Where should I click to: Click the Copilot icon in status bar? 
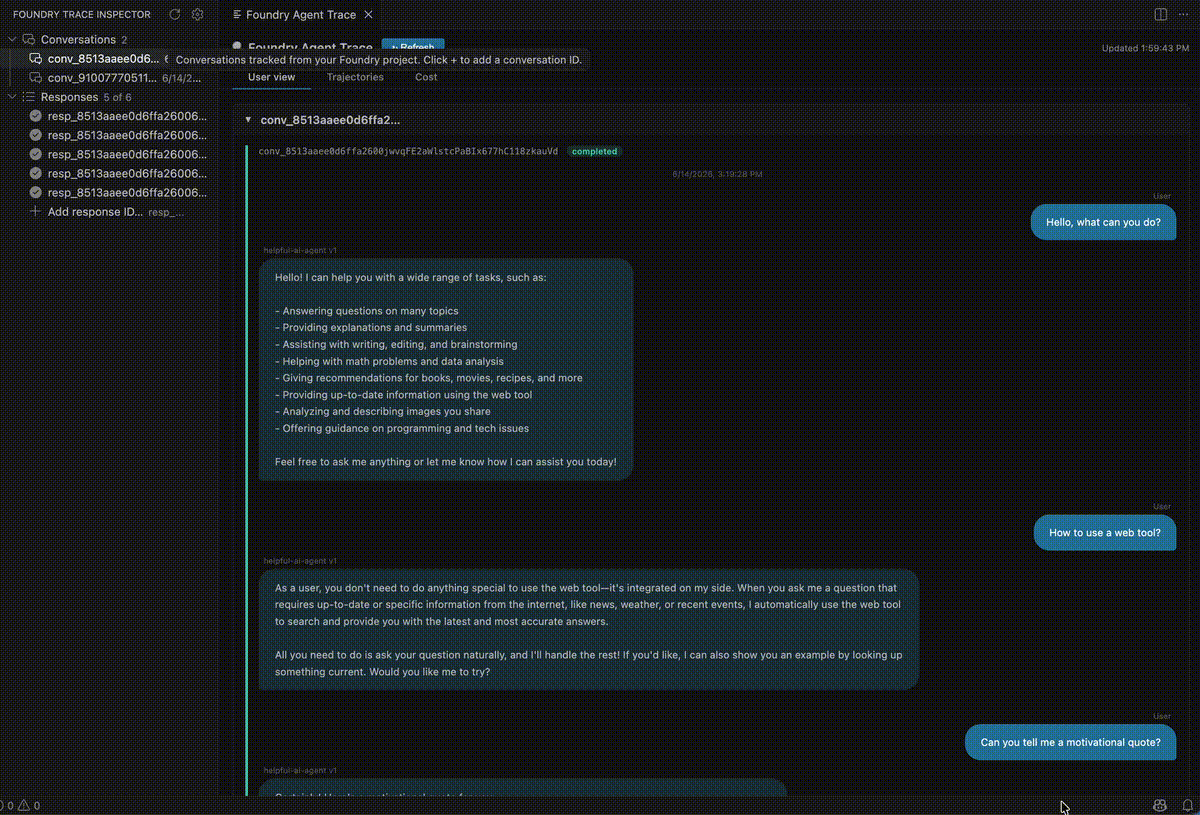(1160, 805)
